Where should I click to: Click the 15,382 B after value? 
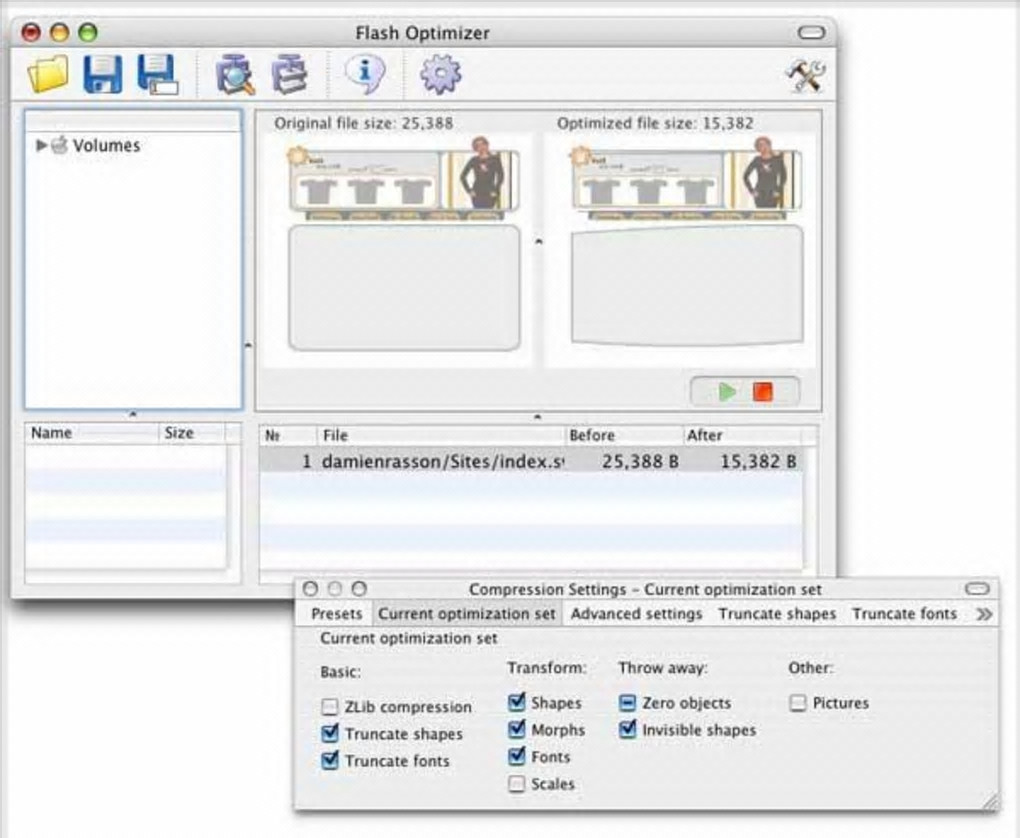pyautogui.click(x=758, y=462)
